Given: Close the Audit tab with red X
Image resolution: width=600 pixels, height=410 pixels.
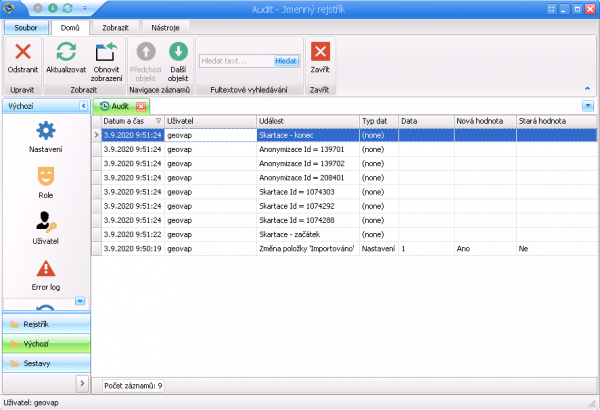Looking at the screenshot, I should tap(141, 106).
